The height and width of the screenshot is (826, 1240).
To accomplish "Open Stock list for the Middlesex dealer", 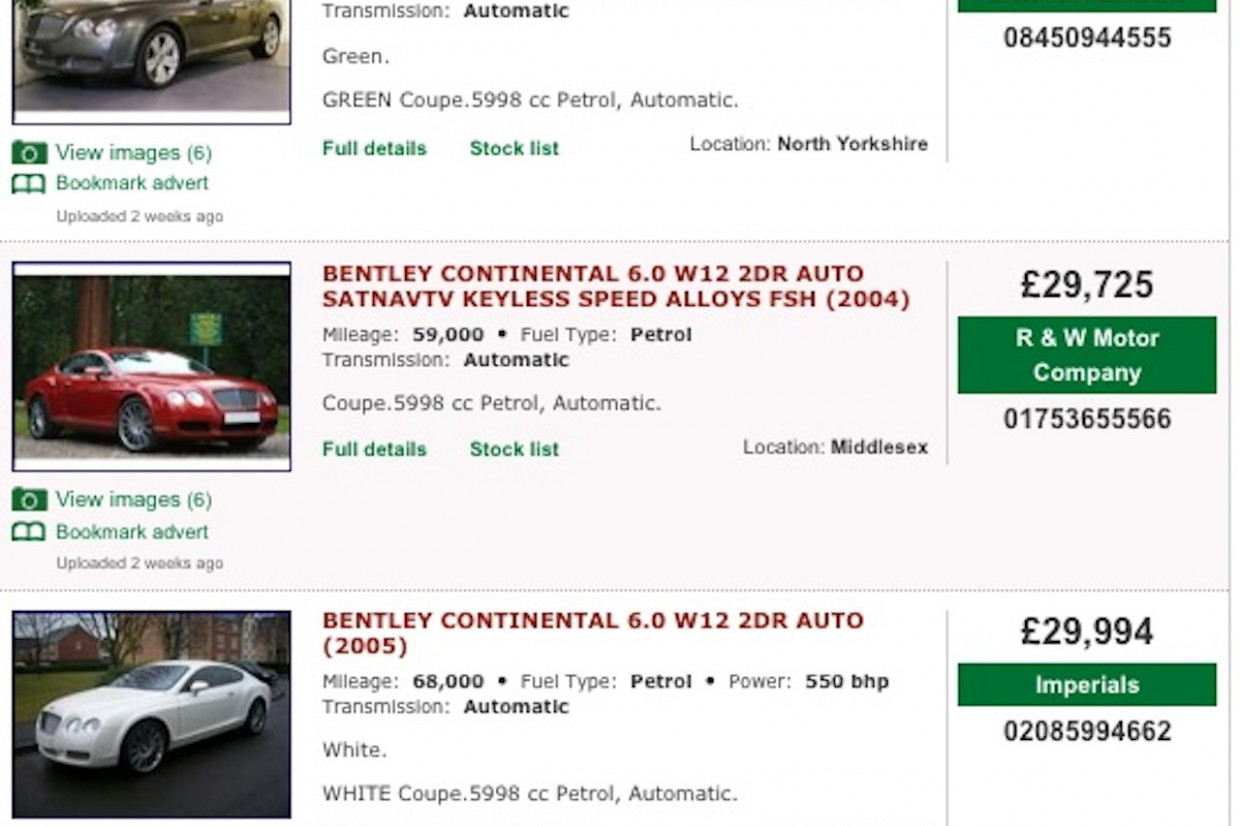I will 514,449.
